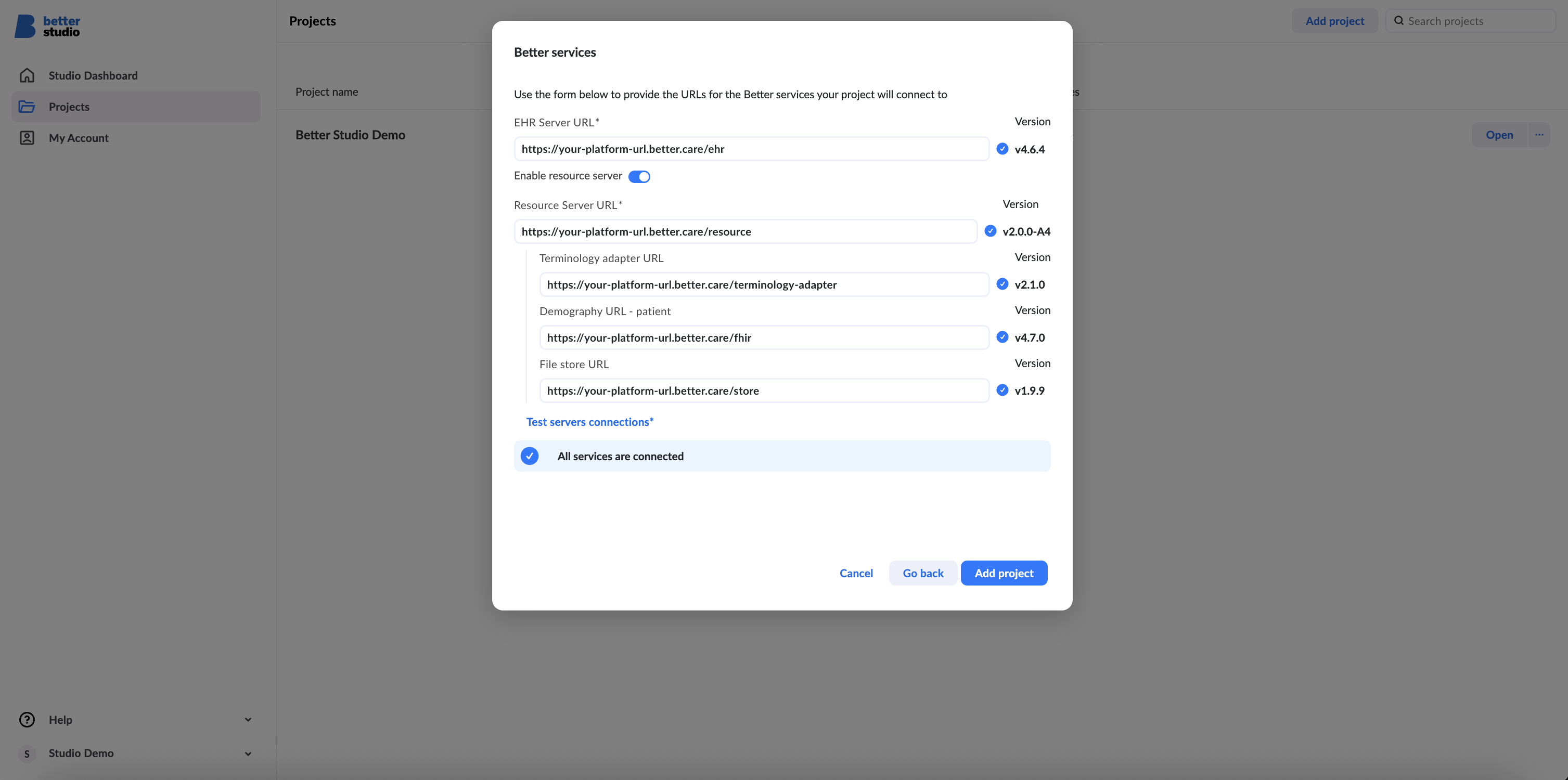
Task: Click Add project button in the header
Action: 1334,21
